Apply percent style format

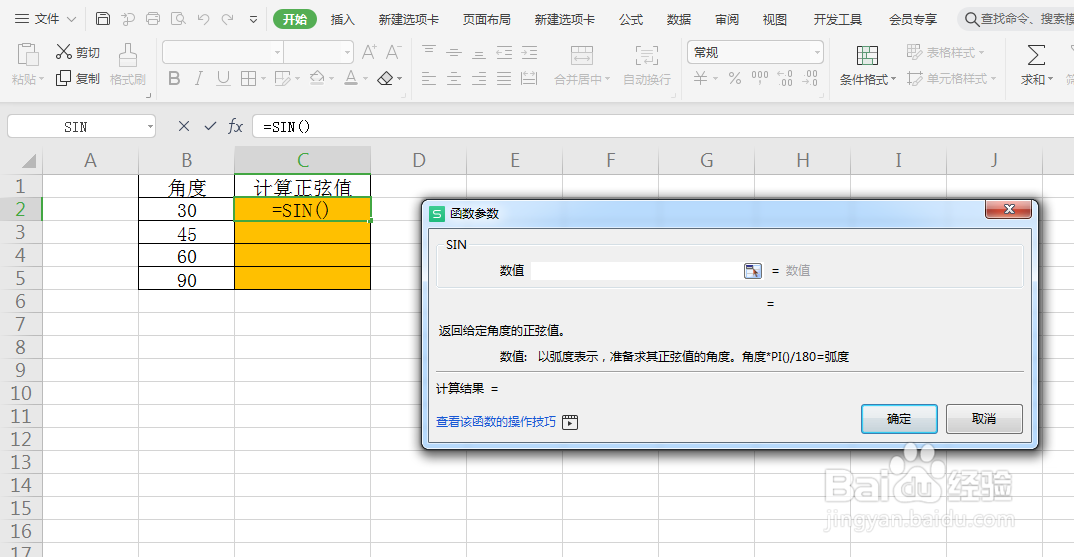point(735,79)
